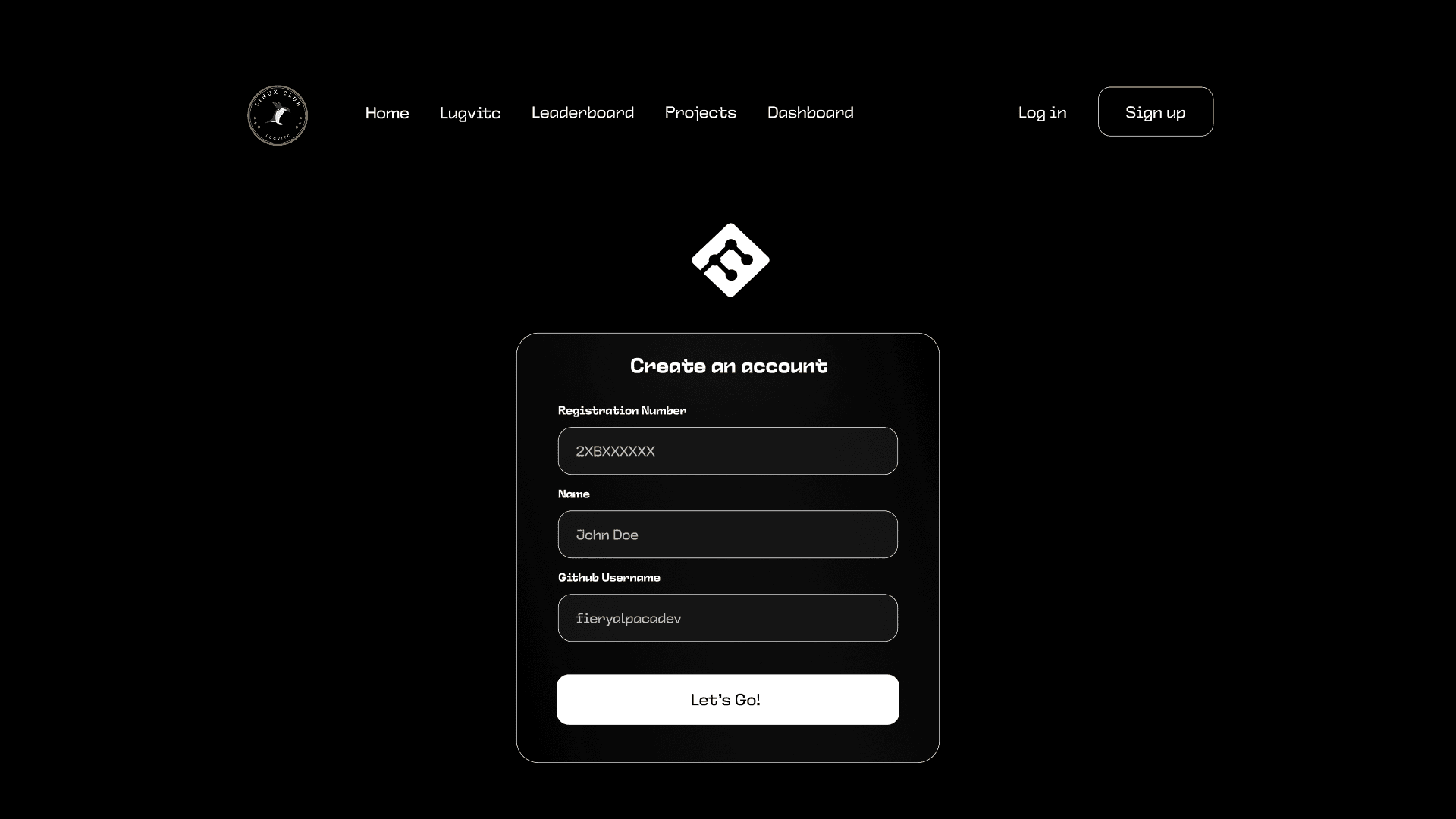Click the Github Username label
Image resolution: width=1456 pixels, height=819 pixels.
(x=609, y=577)
